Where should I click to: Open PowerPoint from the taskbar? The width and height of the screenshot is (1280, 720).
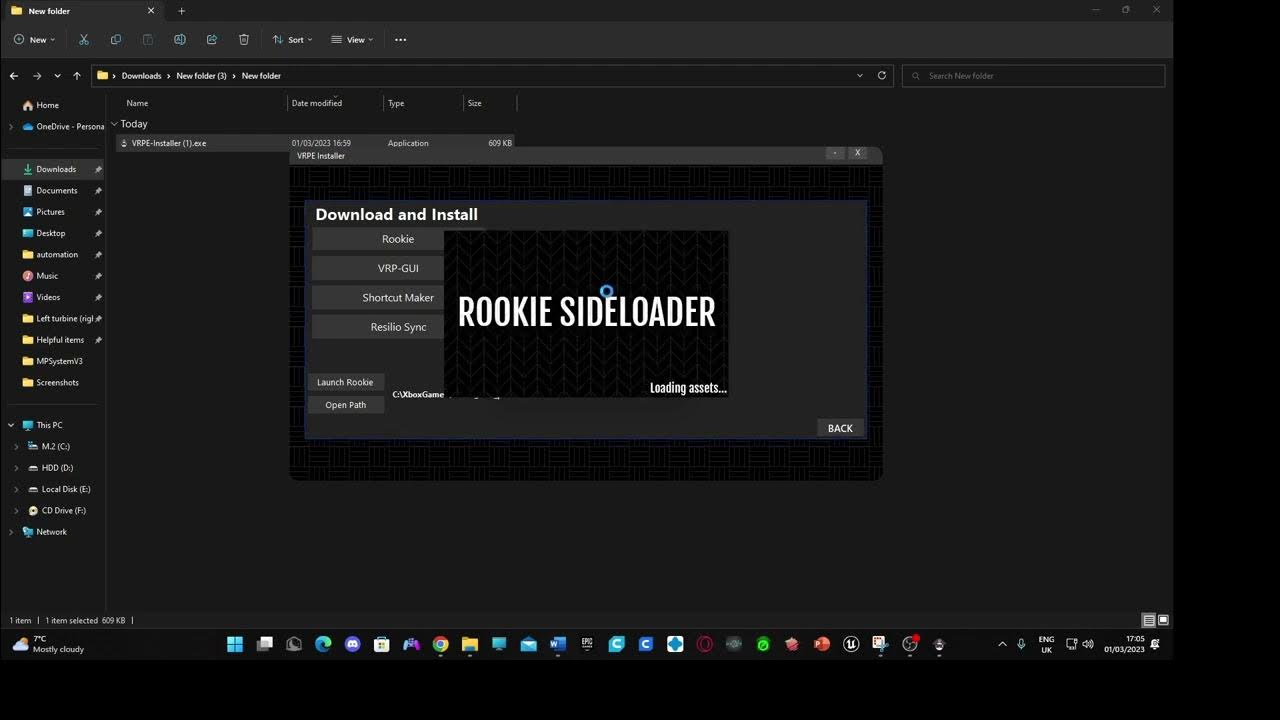pos(822,644)
